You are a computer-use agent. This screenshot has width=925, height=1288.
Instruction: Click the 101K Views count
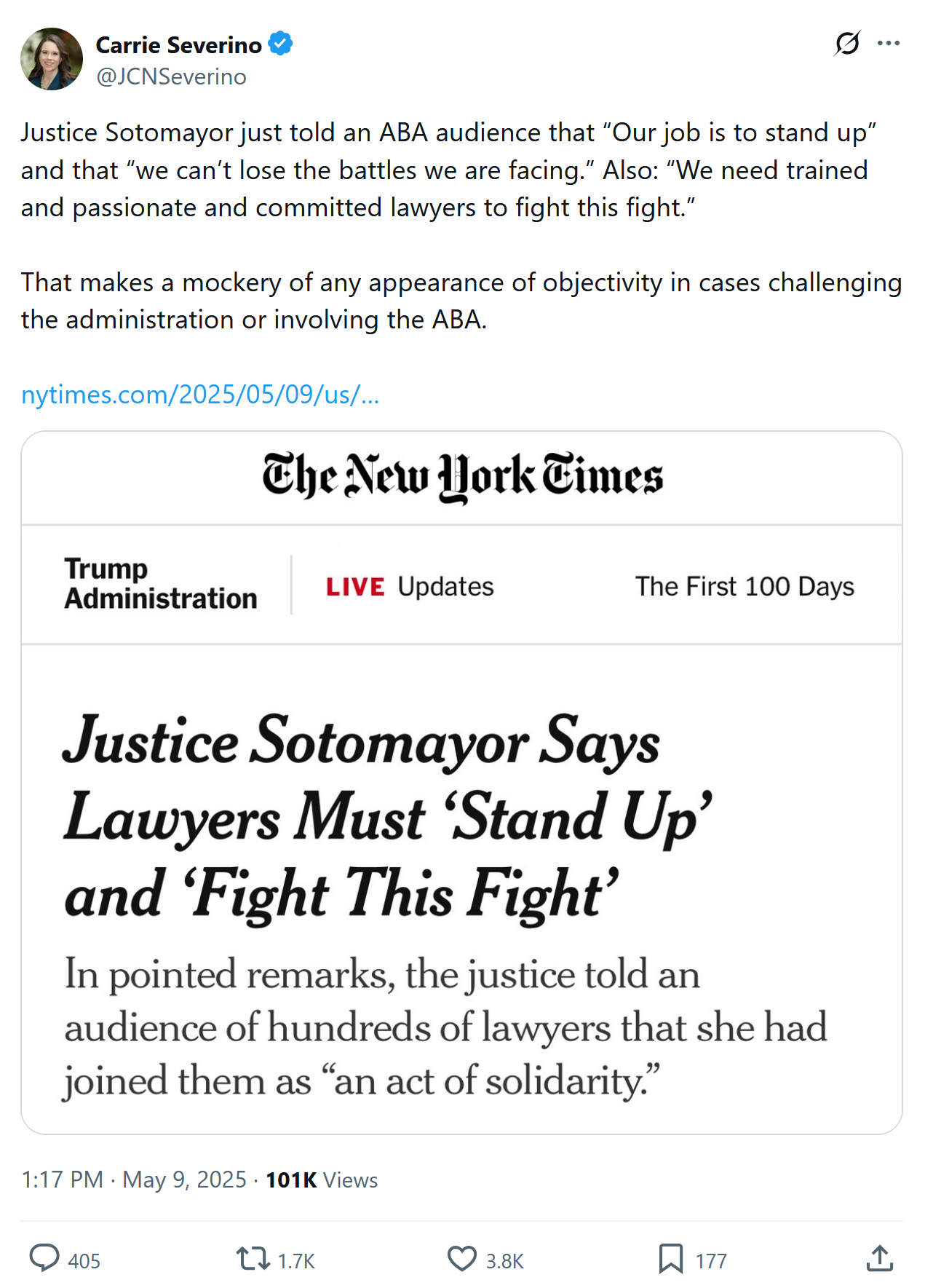coord(322,1180)
